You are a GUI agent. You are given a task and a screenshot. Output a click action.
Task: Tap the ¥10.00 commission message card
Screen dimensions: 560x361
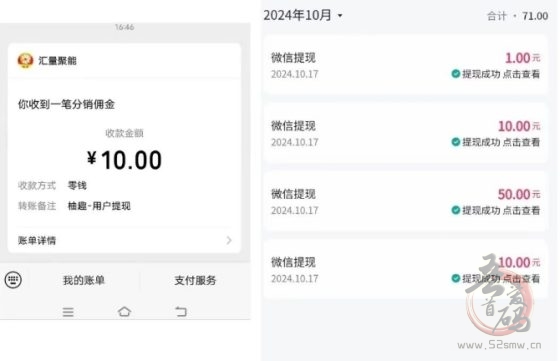click(x=124, y=148)
